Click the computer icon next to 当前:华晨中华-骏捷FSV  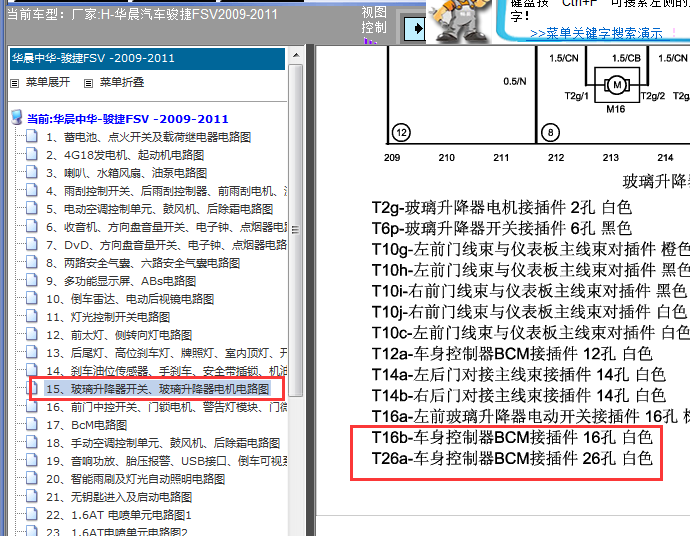(x=17, y=117)
